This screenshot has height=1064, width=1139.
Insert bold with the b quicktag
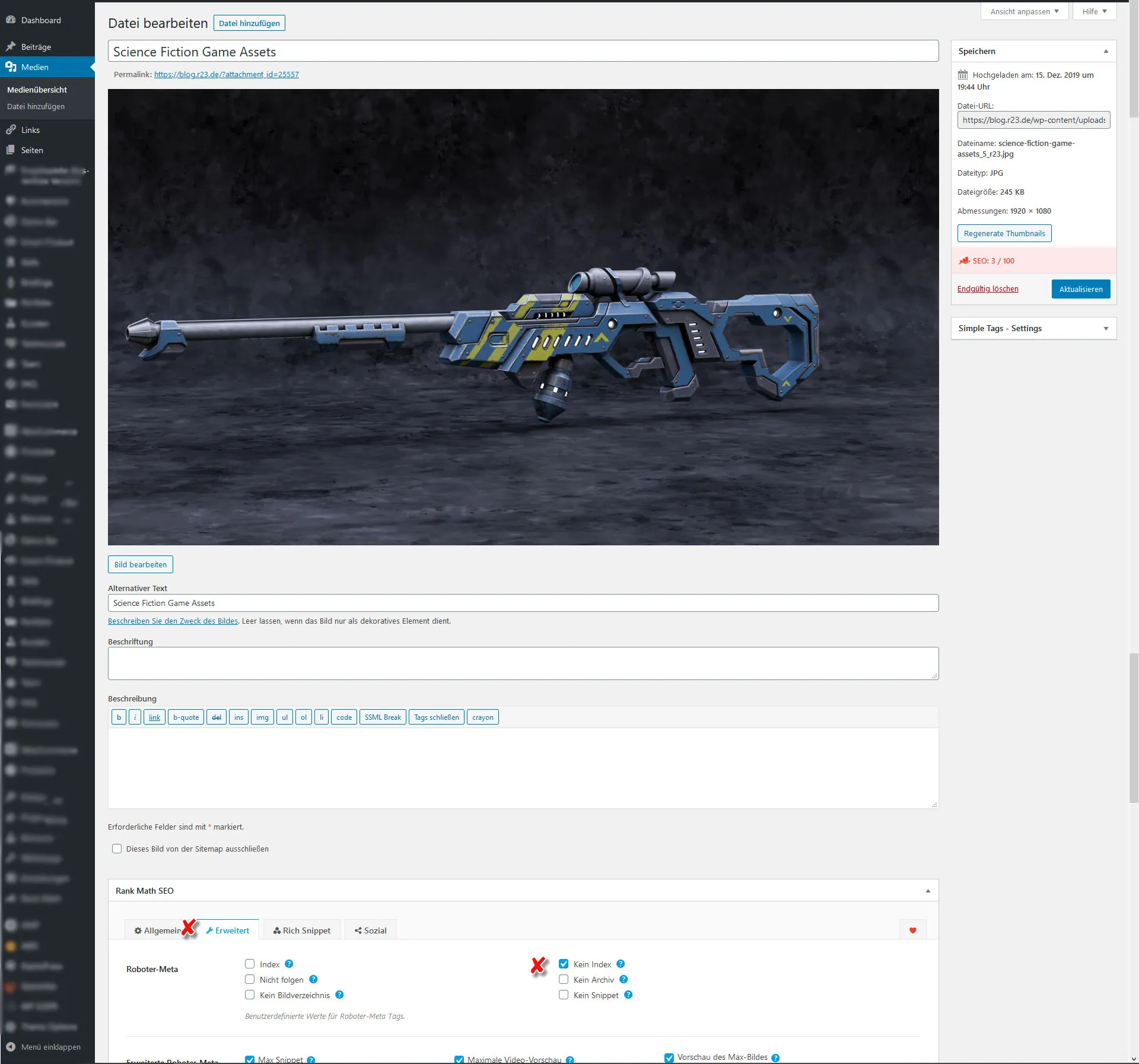pos(119,717)
